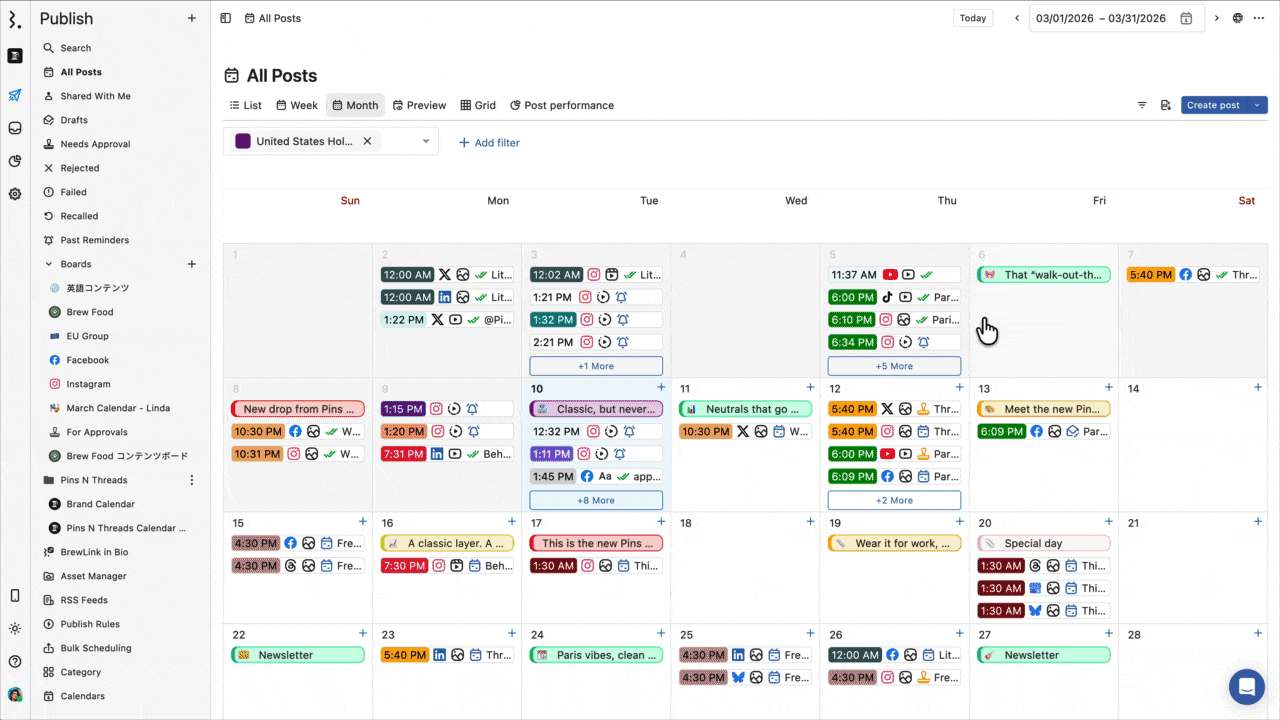Switch to the Post performance tab
1280x720 pixels.
562,105
